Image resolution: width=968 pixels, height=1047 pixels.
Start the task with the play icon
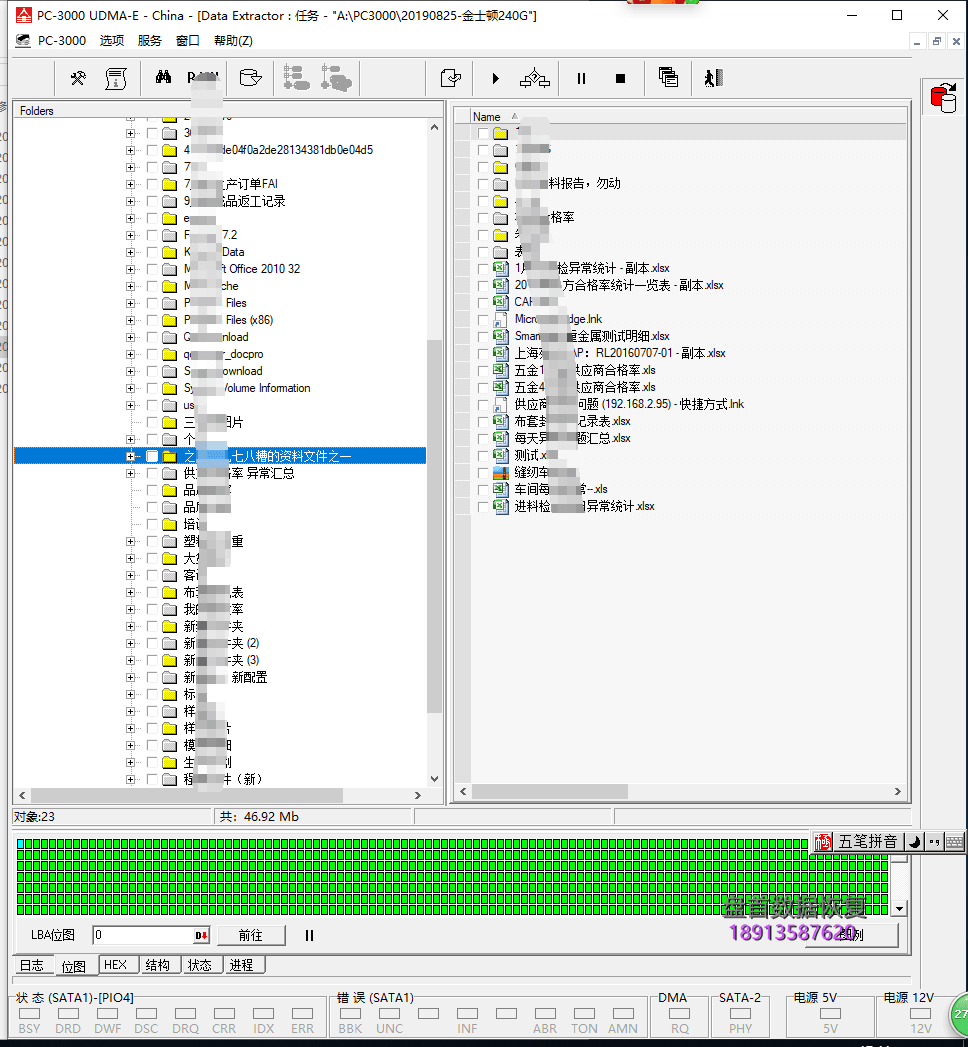[495, 78]
